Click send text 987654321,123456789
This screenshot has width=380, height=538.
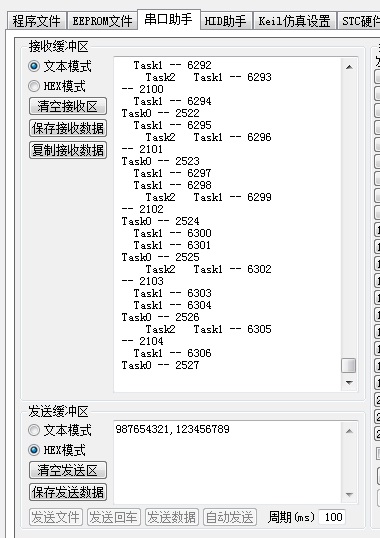pos(173,429)
